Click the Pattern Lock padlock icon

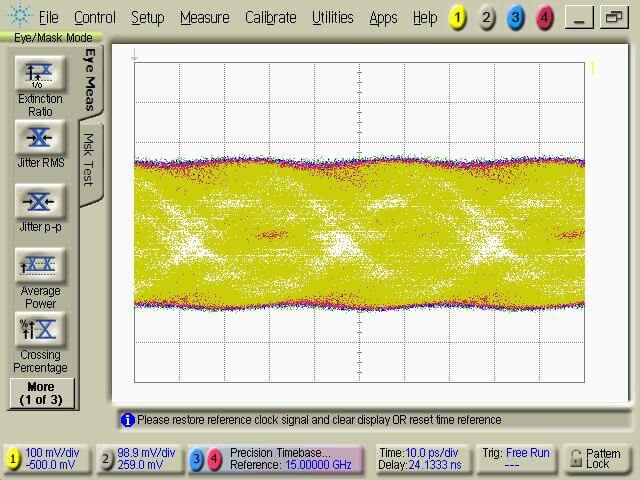tap(575, 458)
